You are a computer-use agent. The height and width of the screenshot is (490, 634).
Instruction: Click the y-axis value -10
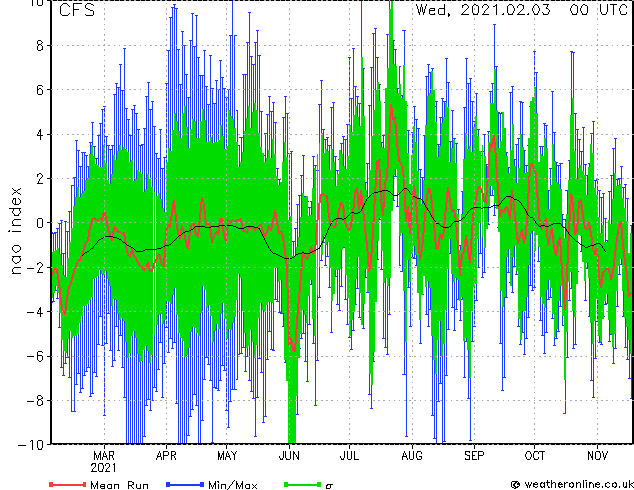click(x=31, y=445)
